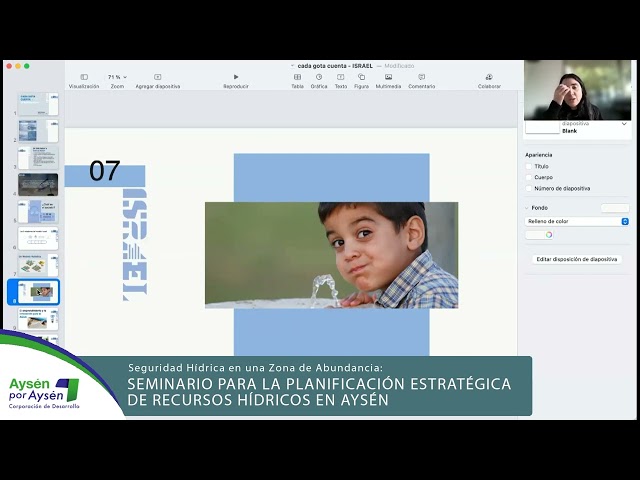Image resolution: width=640 pixels, height=480 pixels.
Task: Select slide 9 thumbnail
Action: tap(38, 319)
